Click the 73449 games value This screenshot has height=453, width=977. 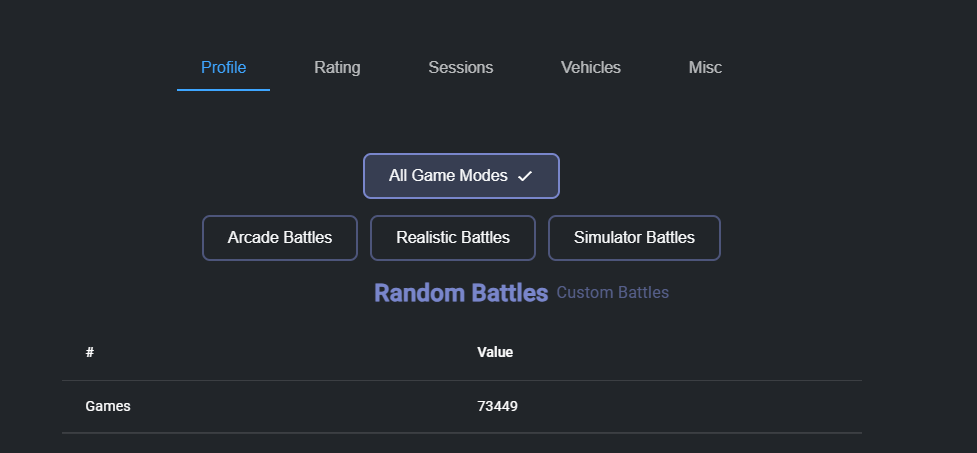click(497, 406)
